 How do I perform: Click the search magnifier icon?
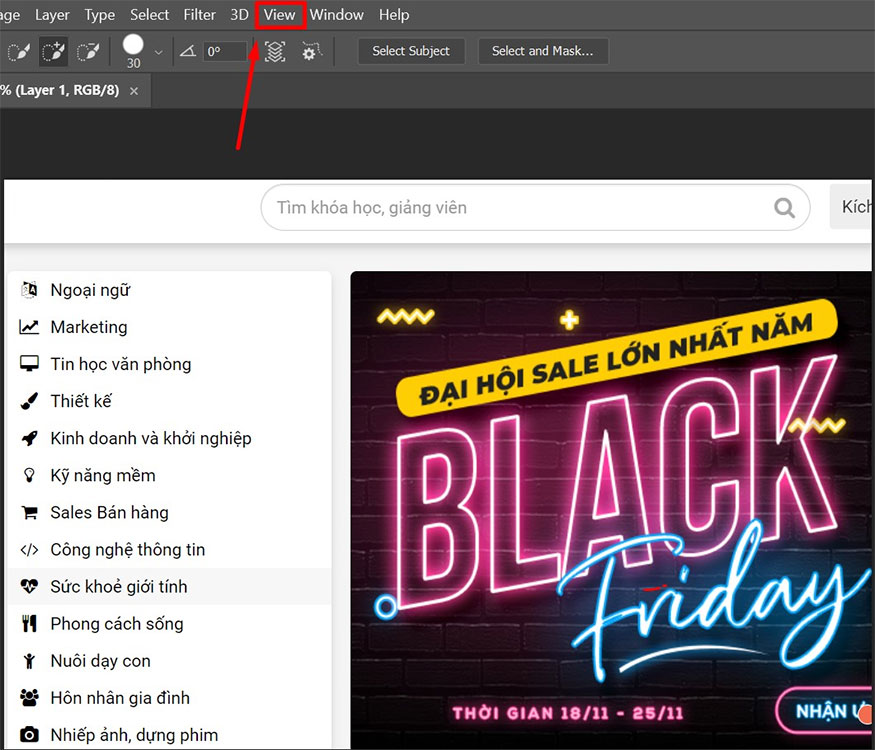tap(784, 207)
